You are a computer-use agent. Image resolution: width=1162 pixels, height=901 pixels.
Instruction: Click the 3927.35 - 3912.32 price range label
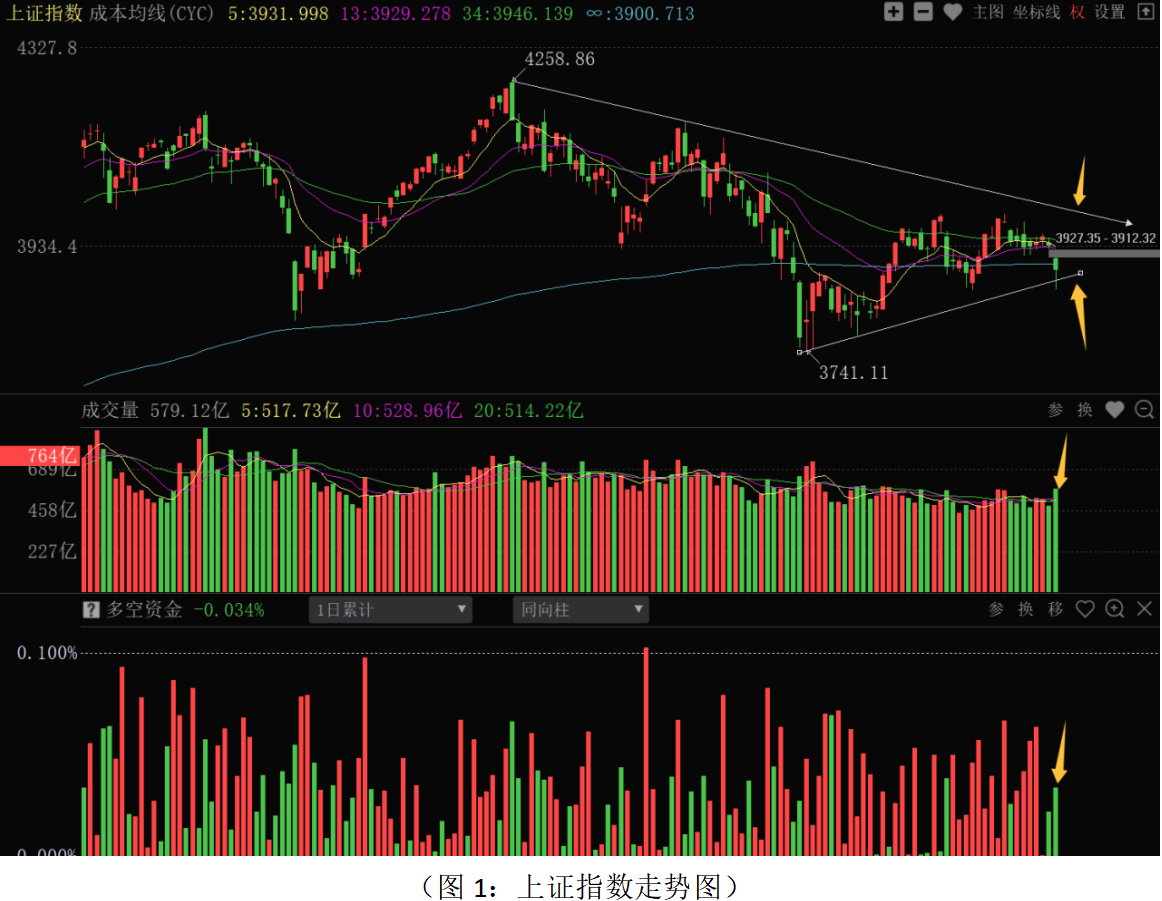click(1105, 238)
